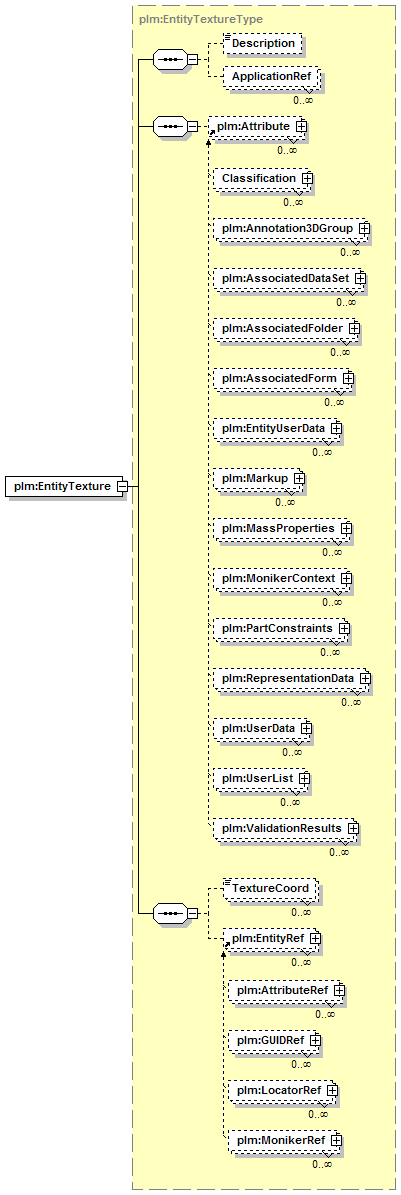Collapse the plm:EntityTexture root node
The height and width of the screenshot is (1195, 401).
pyautogui.click(x=122, y=486)
